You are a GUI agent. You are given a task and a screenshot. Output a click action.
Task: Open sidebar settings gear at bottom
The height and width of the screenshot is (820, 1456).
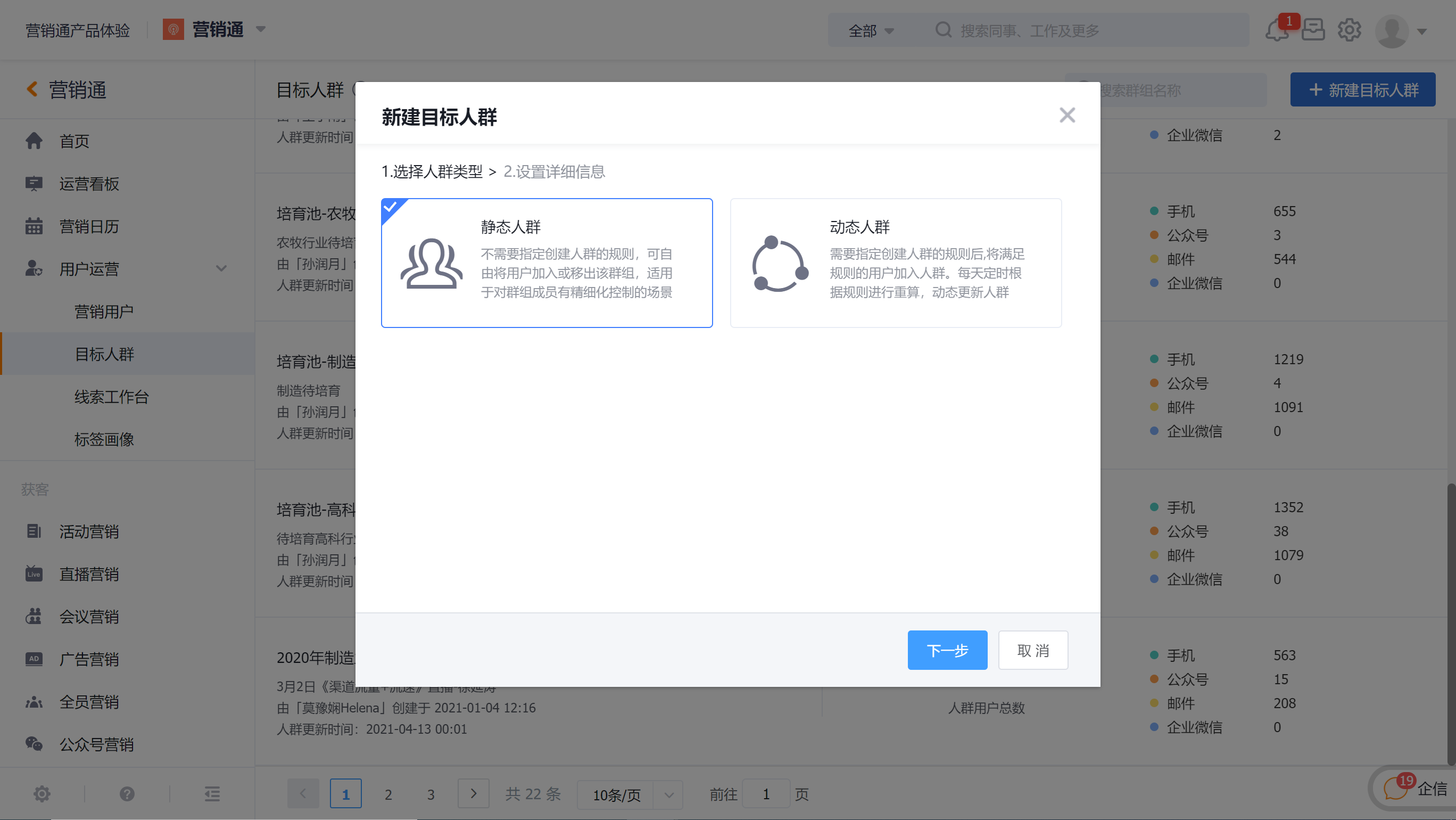42,794
